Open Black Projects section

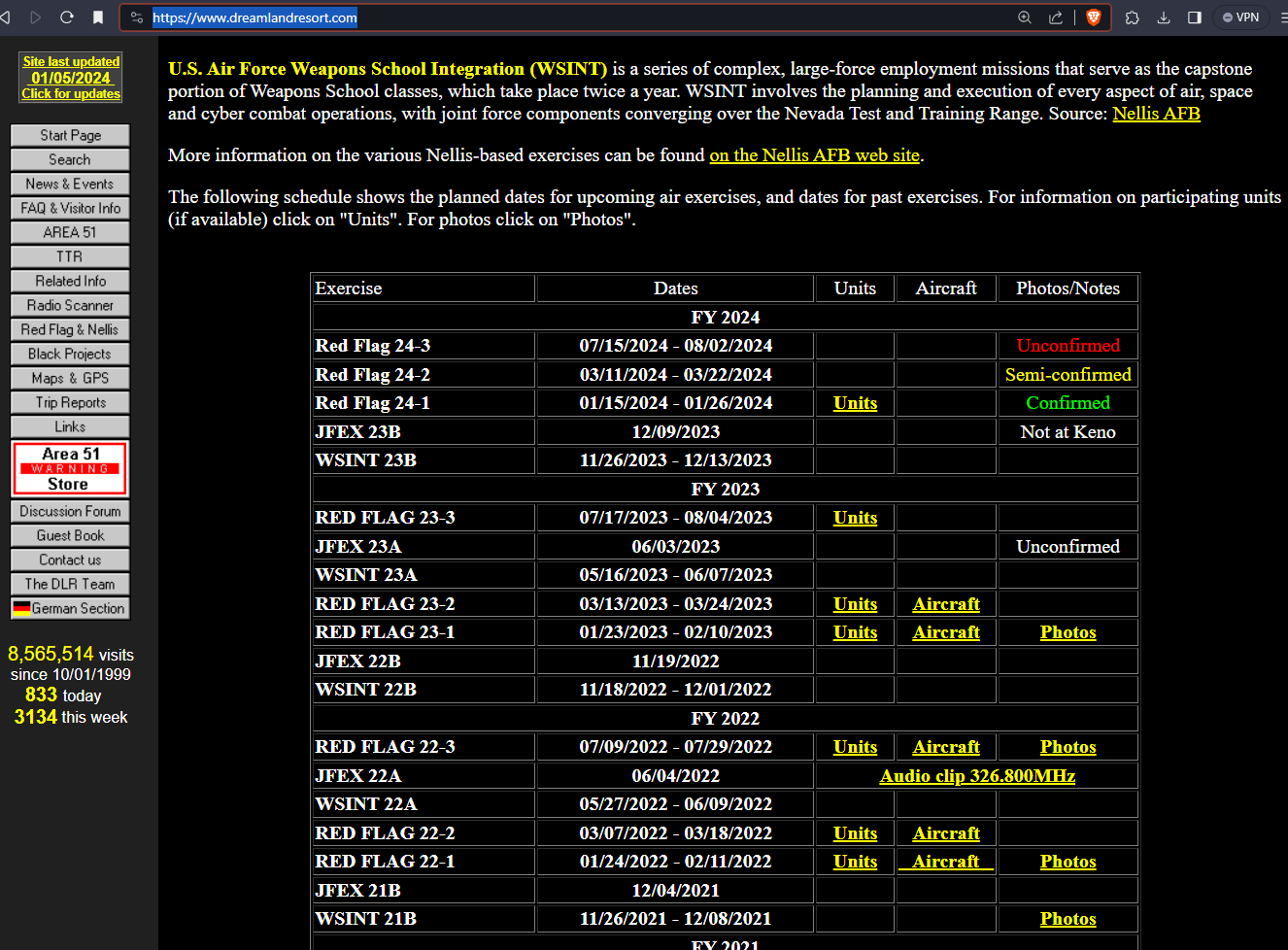click(x=70, y=354)
